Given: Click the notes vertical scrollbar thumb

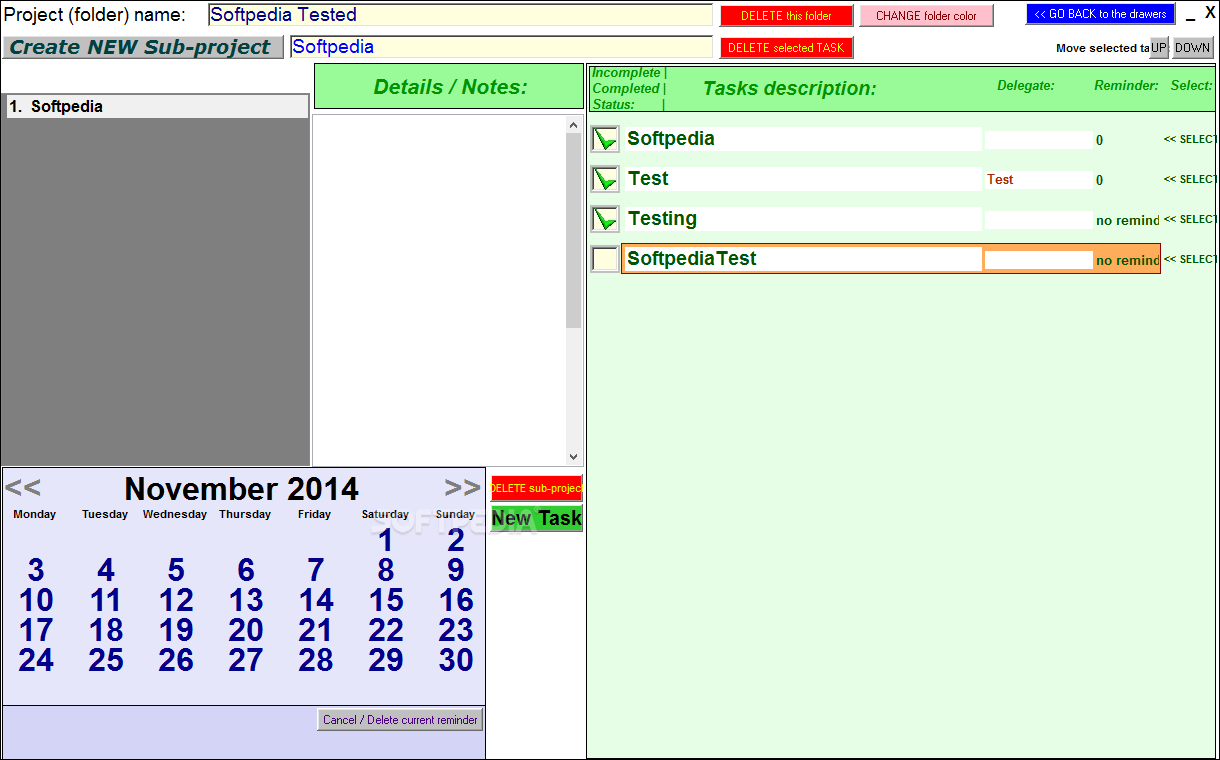Looking at the screenshot, I should tap(573, 231).
